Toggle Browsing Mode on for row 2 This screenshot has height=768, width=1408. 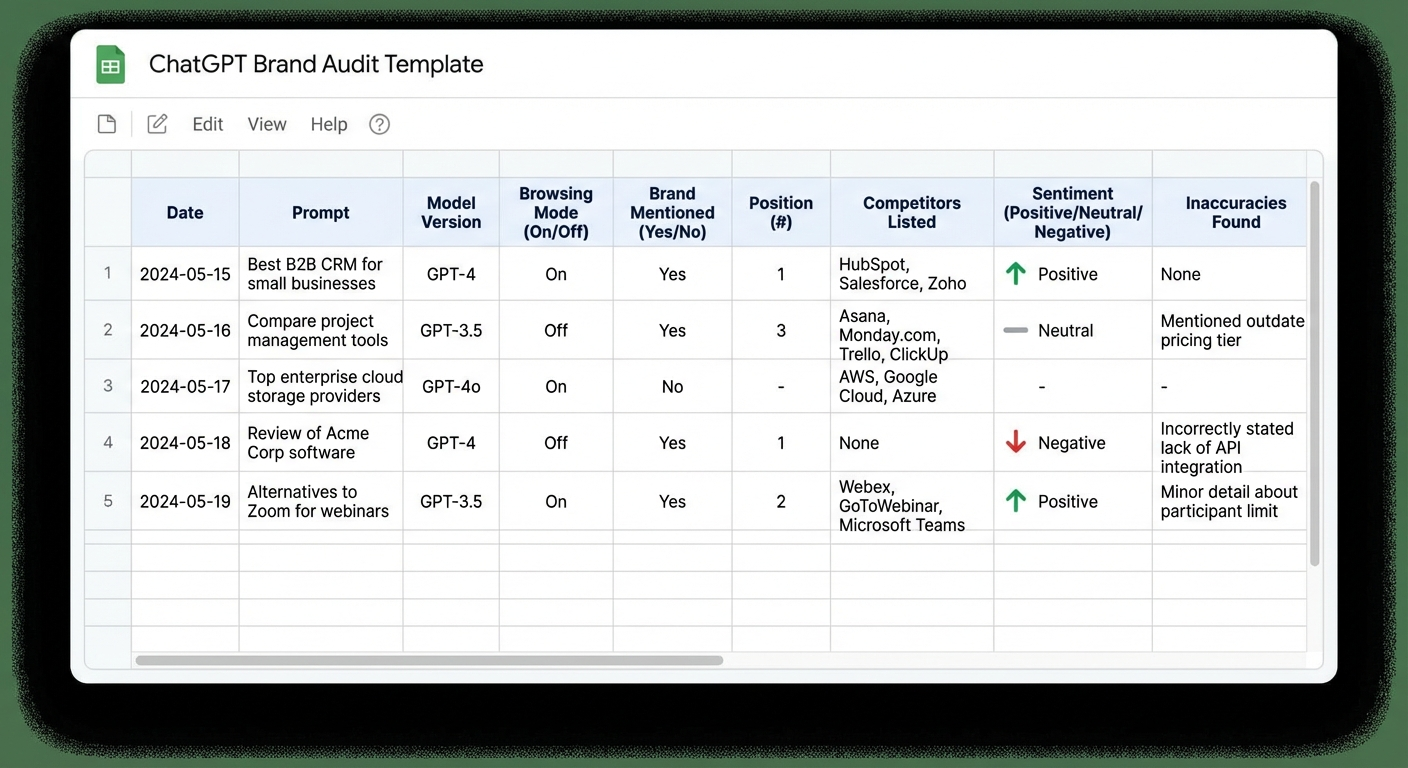pyautogui.click(x=555, y=330)
